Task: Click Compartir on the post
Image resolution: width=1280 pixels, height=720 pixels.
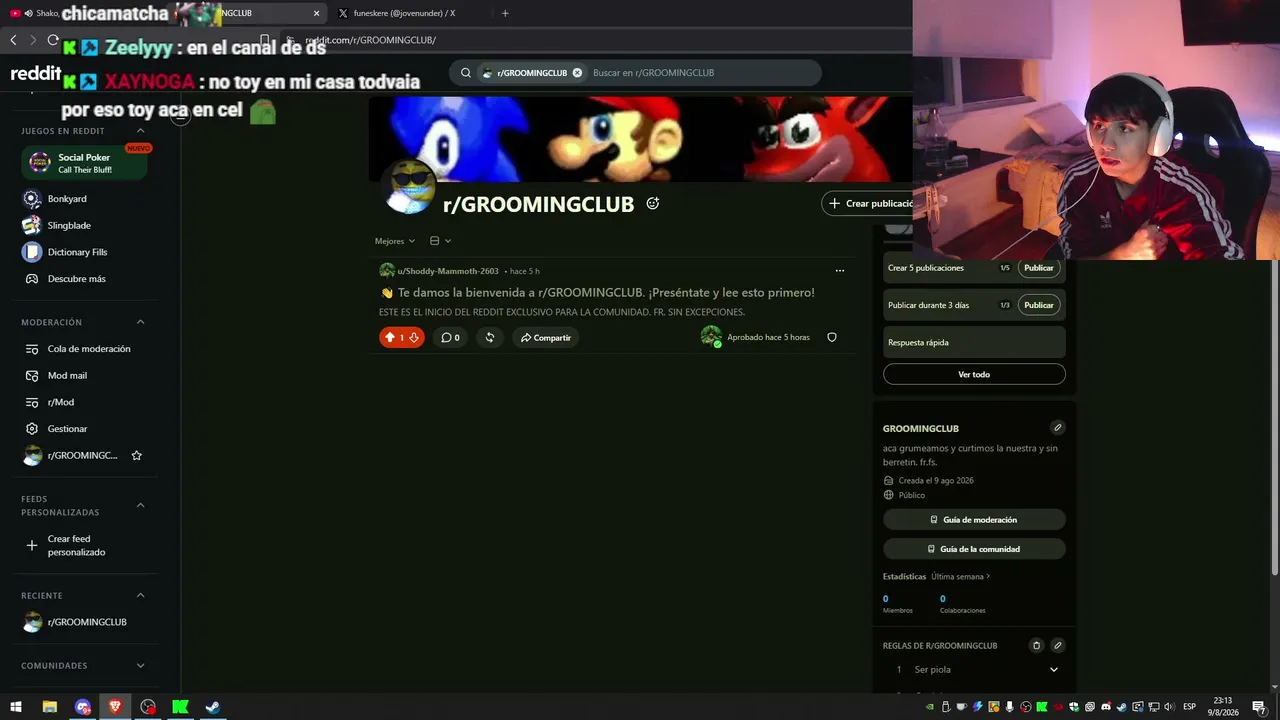Action: [546, 338]
